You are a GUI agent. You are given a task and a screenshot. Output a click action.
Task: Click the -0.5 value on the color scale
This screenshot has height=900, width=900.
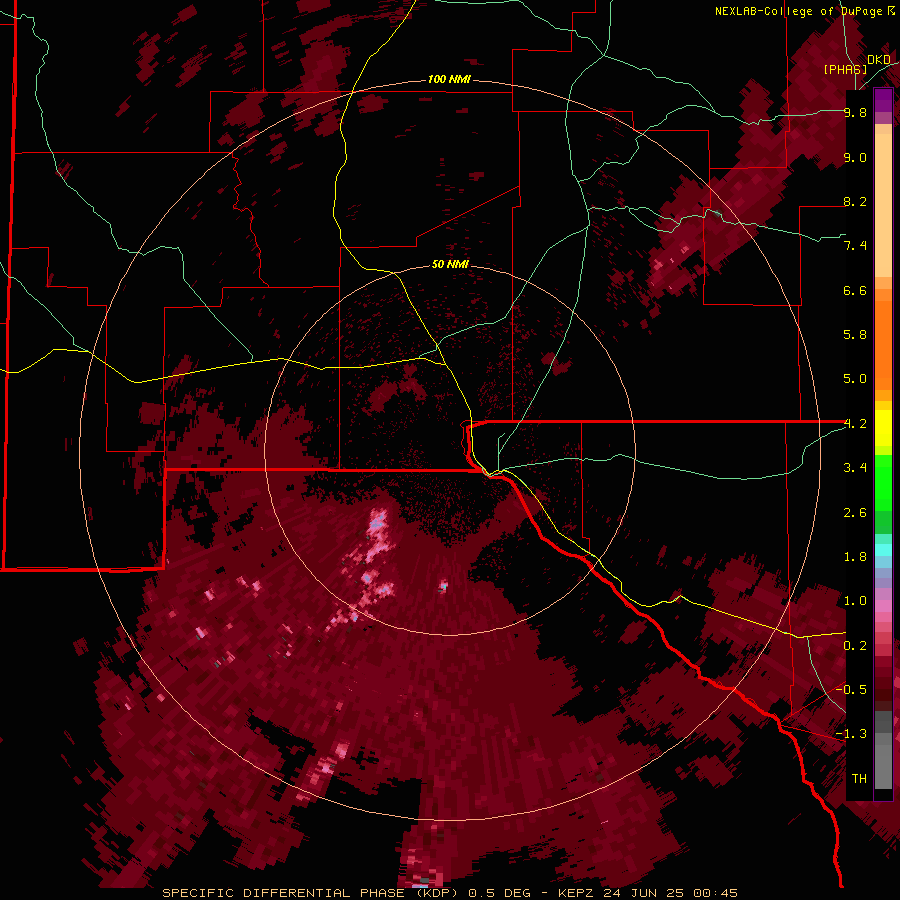pyautogui.click(x=851, y=690)
